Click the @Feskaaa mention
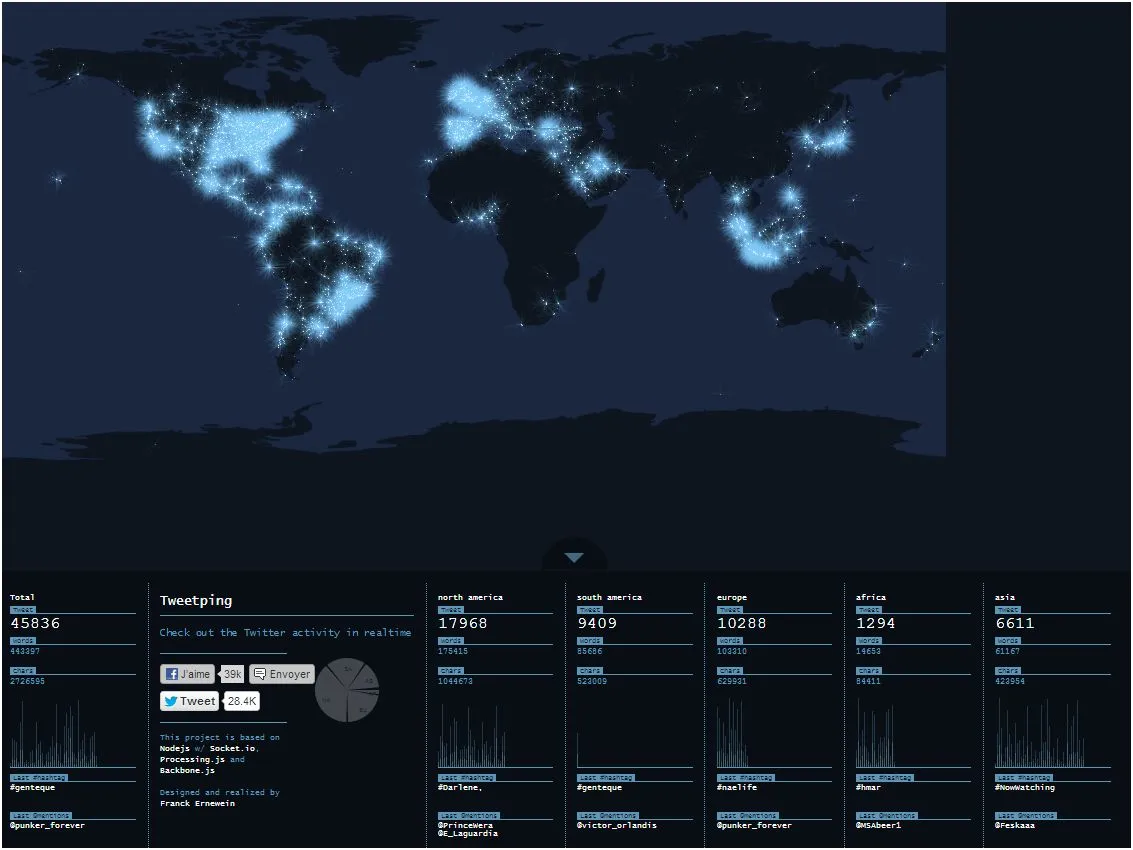The image size is (1133, 850). tap(1015, 825)
